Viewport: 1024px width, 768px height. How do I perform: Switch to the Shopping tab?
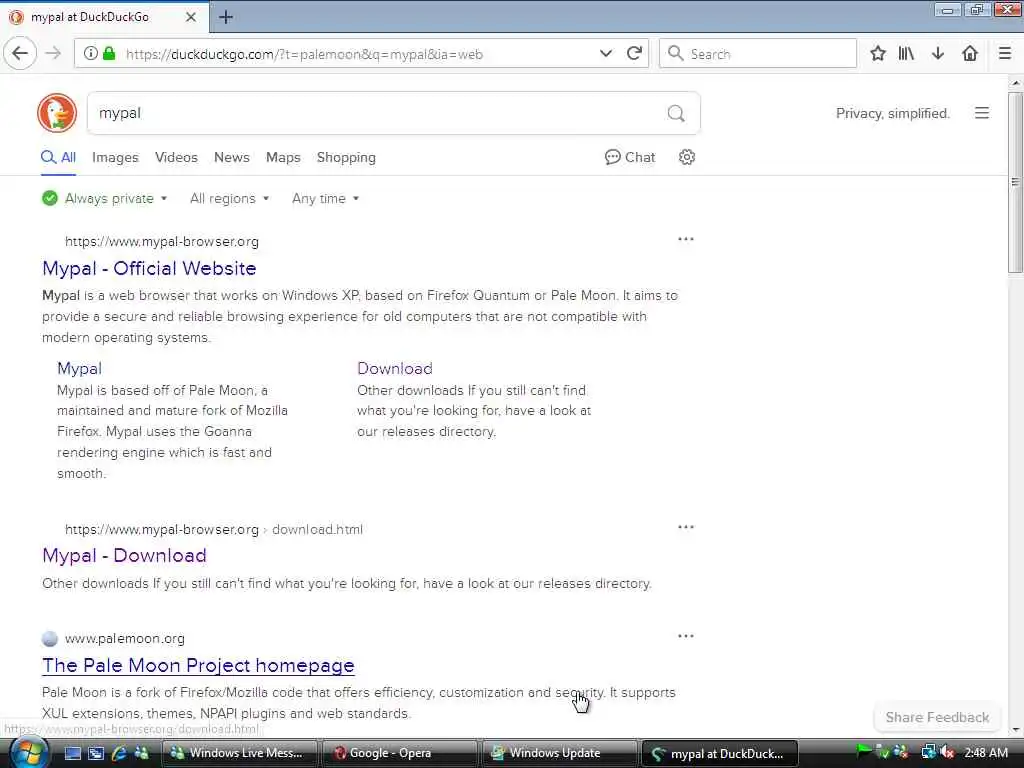pyautogui.click(x=346, y=157)
